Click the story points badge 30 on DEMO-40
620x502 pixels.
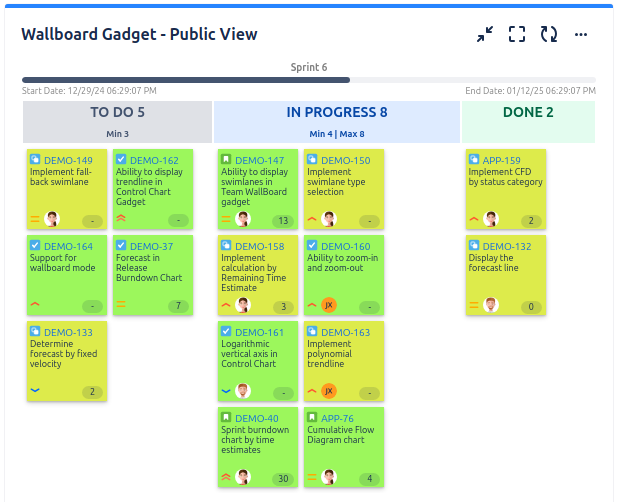(283, 479)
